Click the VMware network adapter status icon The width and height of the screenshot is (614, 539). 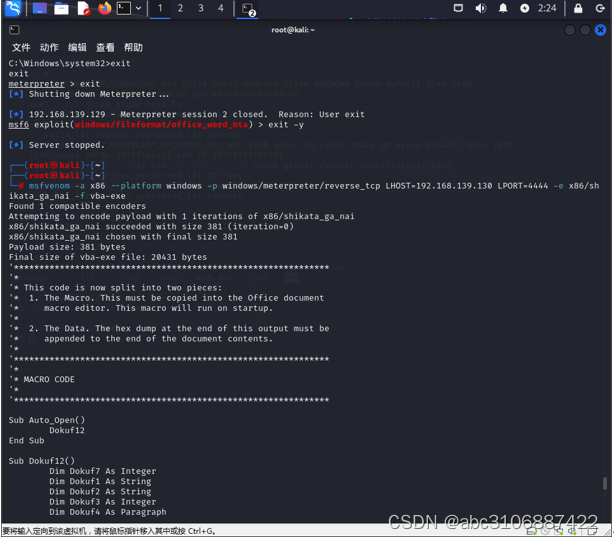pos(559,531)
